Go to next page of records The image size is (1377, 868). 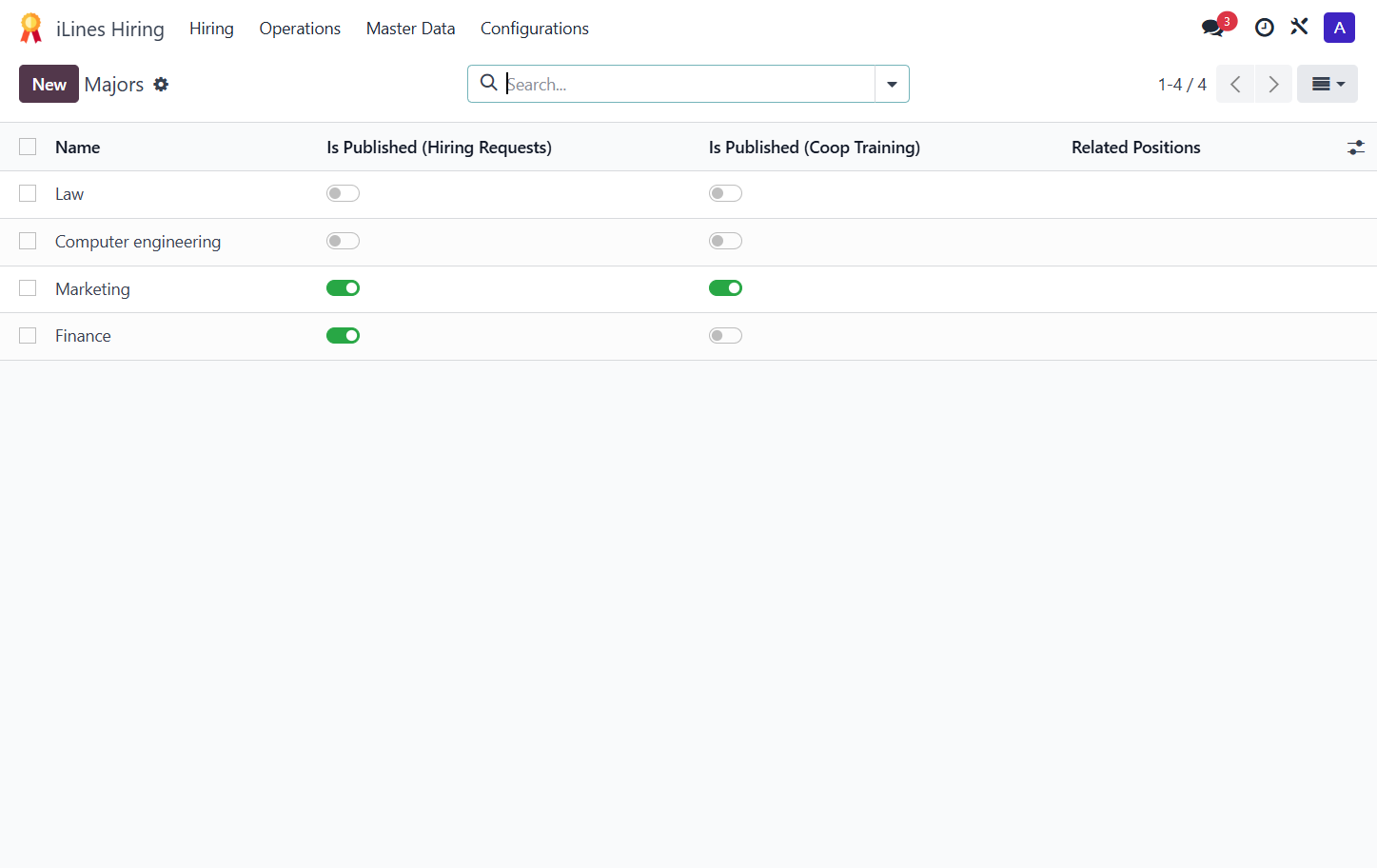point(1273,84)
